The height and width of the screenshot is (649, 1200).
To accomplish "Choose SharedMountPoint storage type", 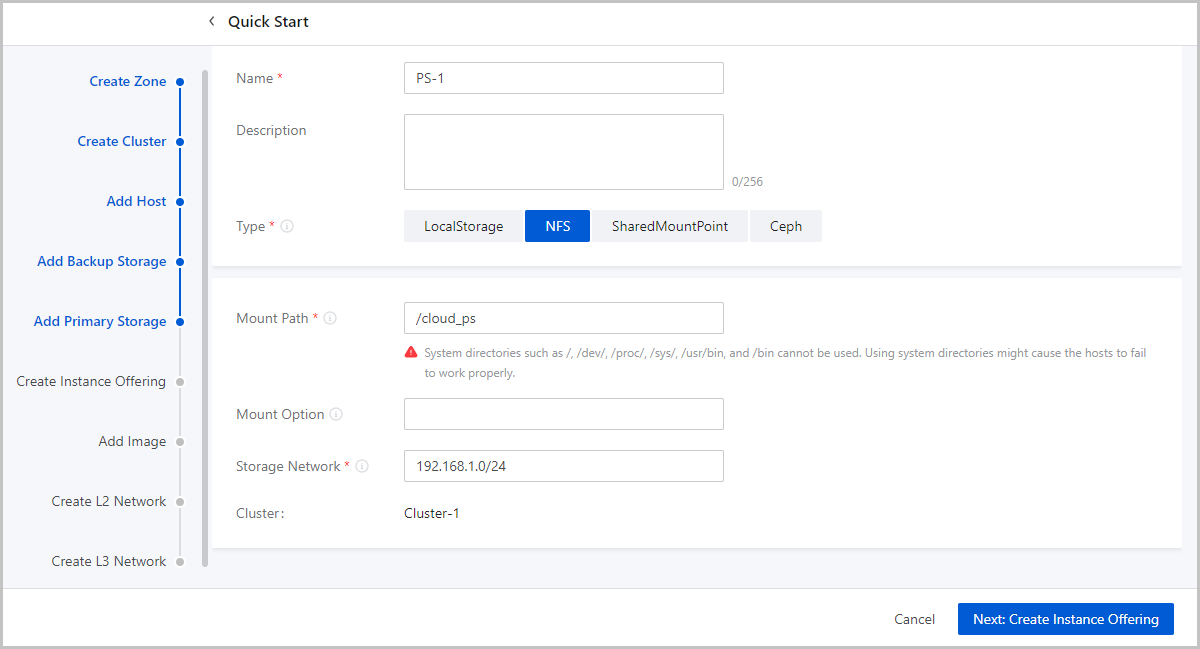I will tap(669, 226).
